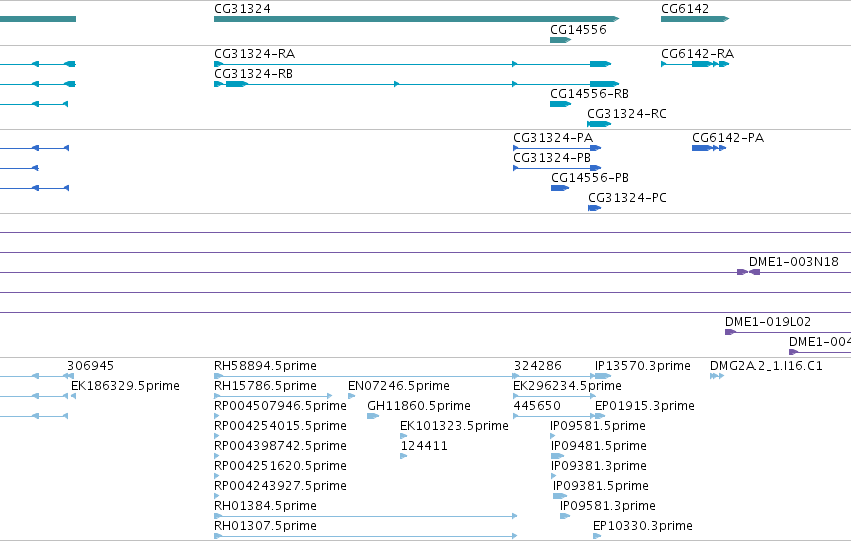Screen dimensions: 851x541
Task: Select EST EP10330.3prime
Action: [597, 536]
